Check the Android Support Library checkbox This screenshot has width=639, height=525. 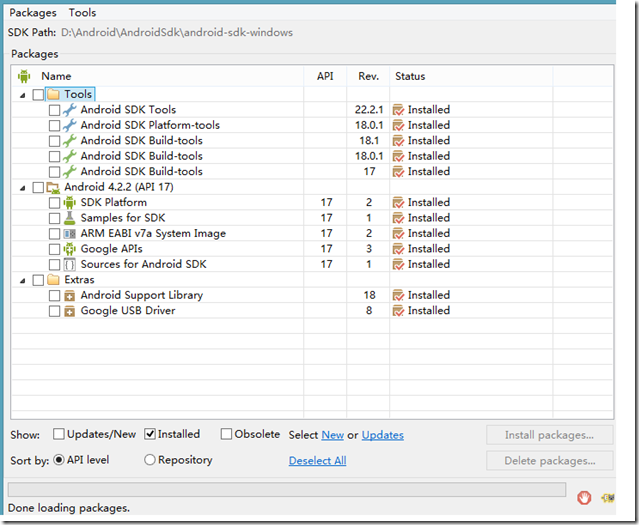[x=54, y=296]
